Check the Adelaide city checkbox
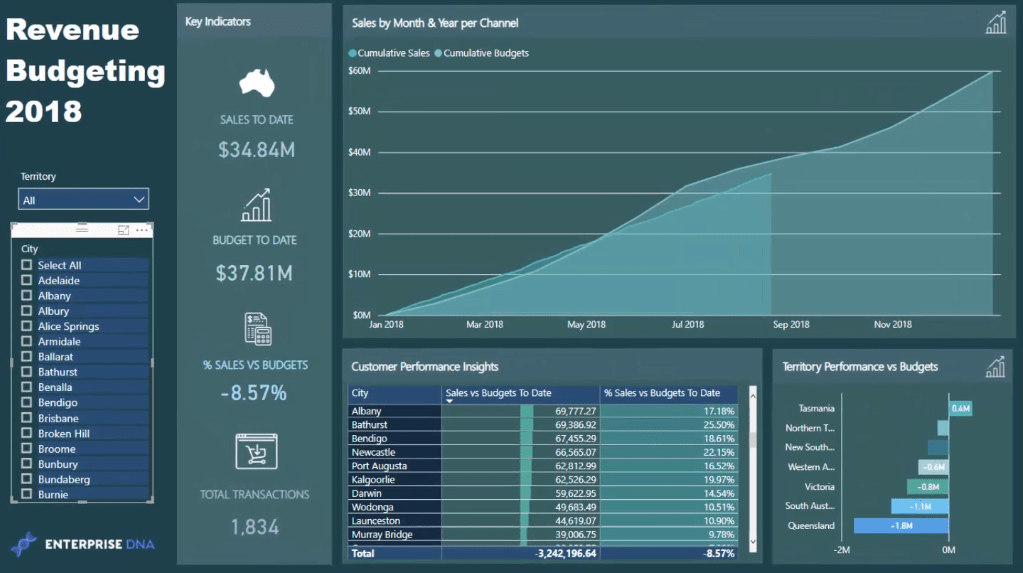The image size is (1023, 573). point(27,280)
